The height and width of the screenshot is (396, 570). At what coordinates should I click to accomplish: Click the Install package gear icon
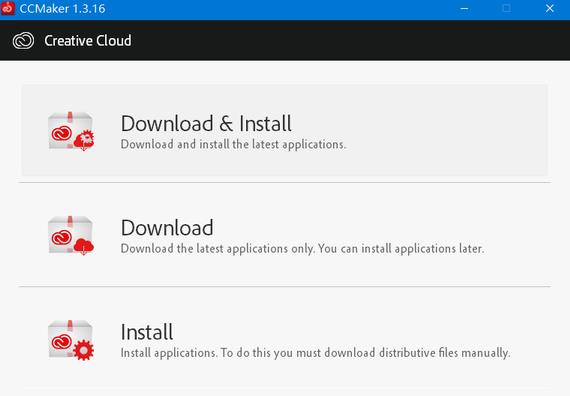tap(71, 340)
